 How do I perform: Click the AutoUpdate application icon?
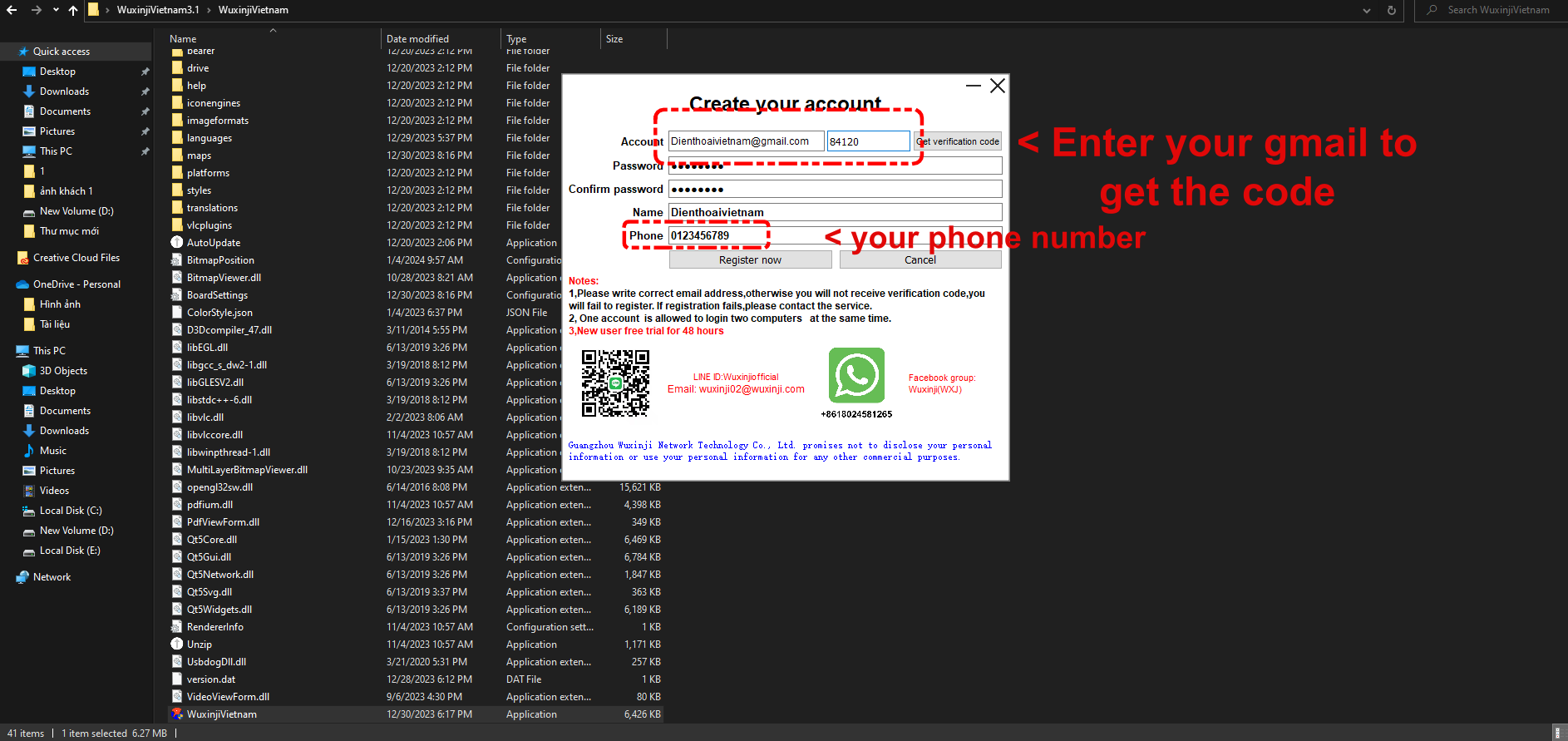coord(177,242)
